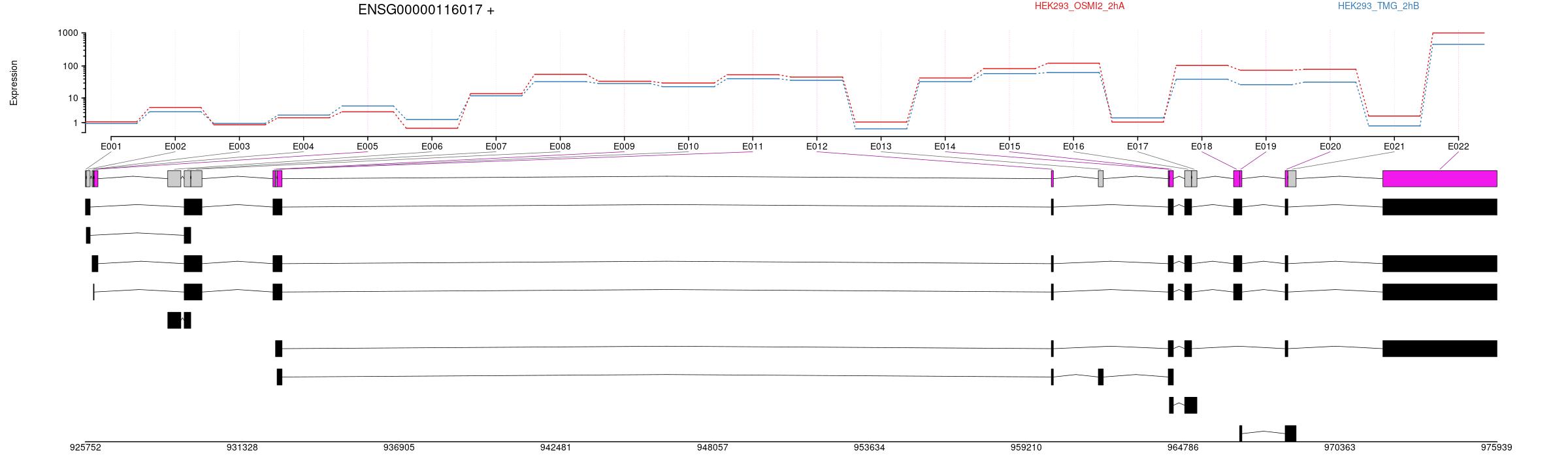
Task: Select the HEK293_OSMI2_2hA legend label
Action: 1079,6
